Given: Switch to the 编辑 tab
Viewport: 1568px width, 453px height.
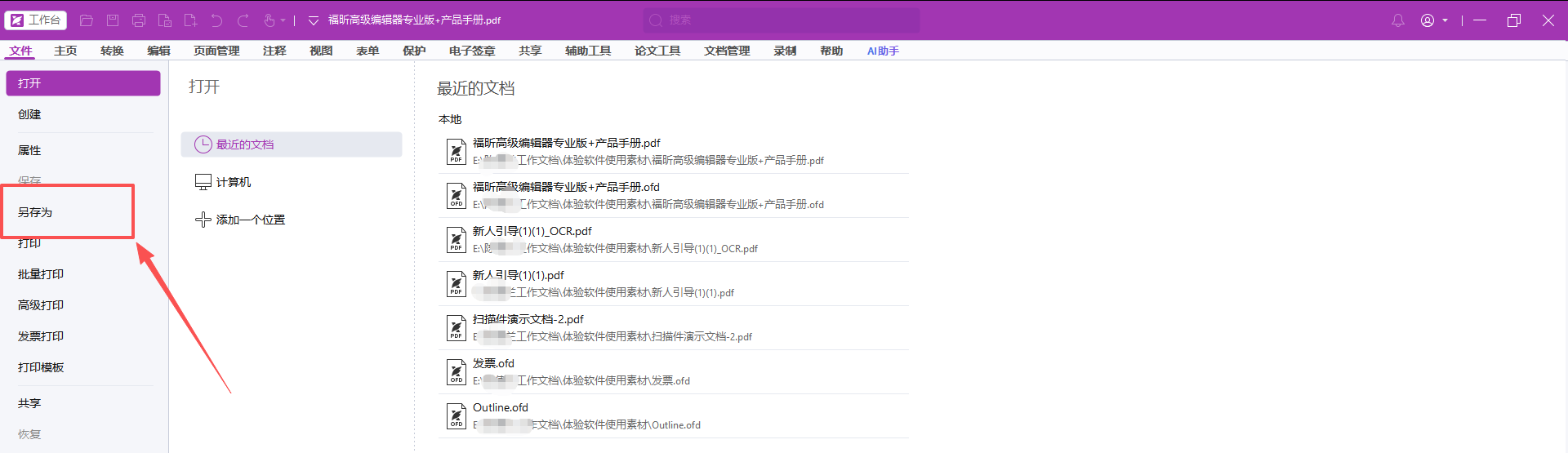Looking at the screenshot, I should (x=158, y=51).
